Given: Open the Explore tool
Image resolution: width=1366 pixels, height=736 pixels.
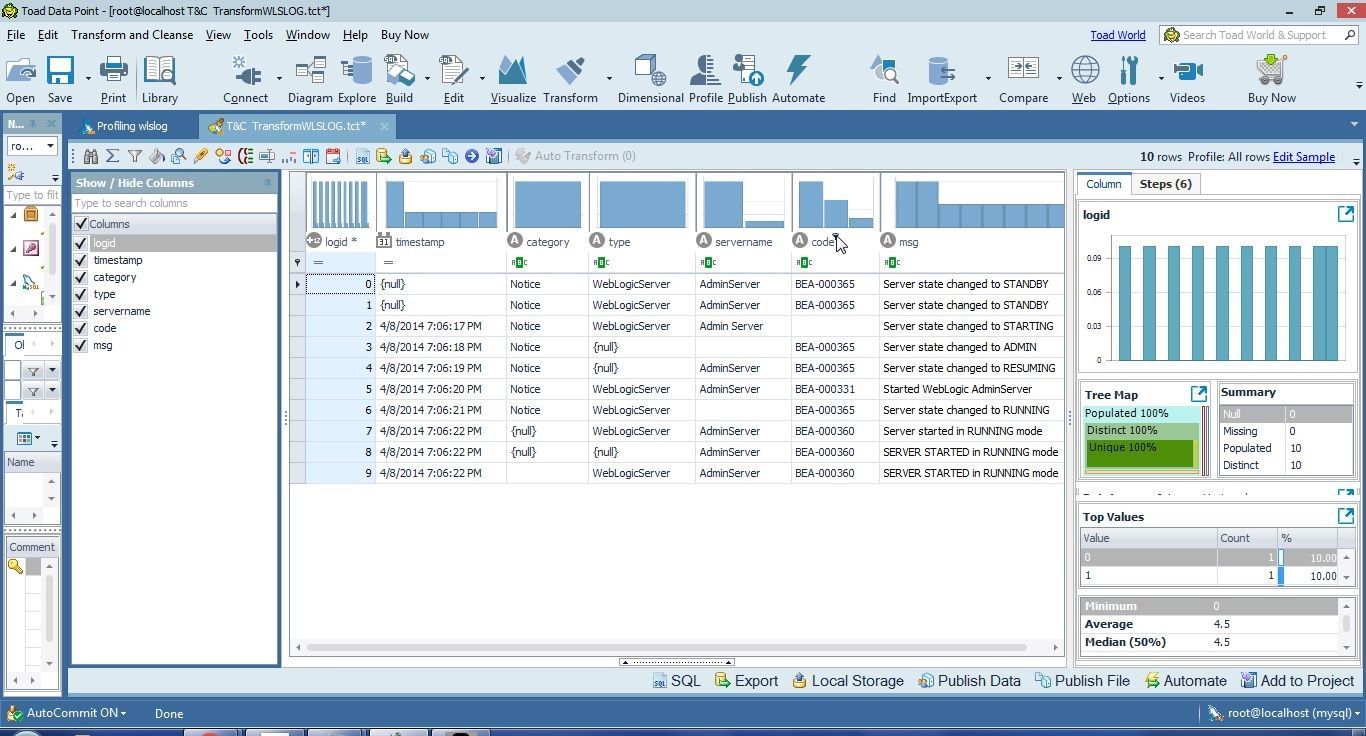Looking at the screenshot, I should tap(356, 80).
